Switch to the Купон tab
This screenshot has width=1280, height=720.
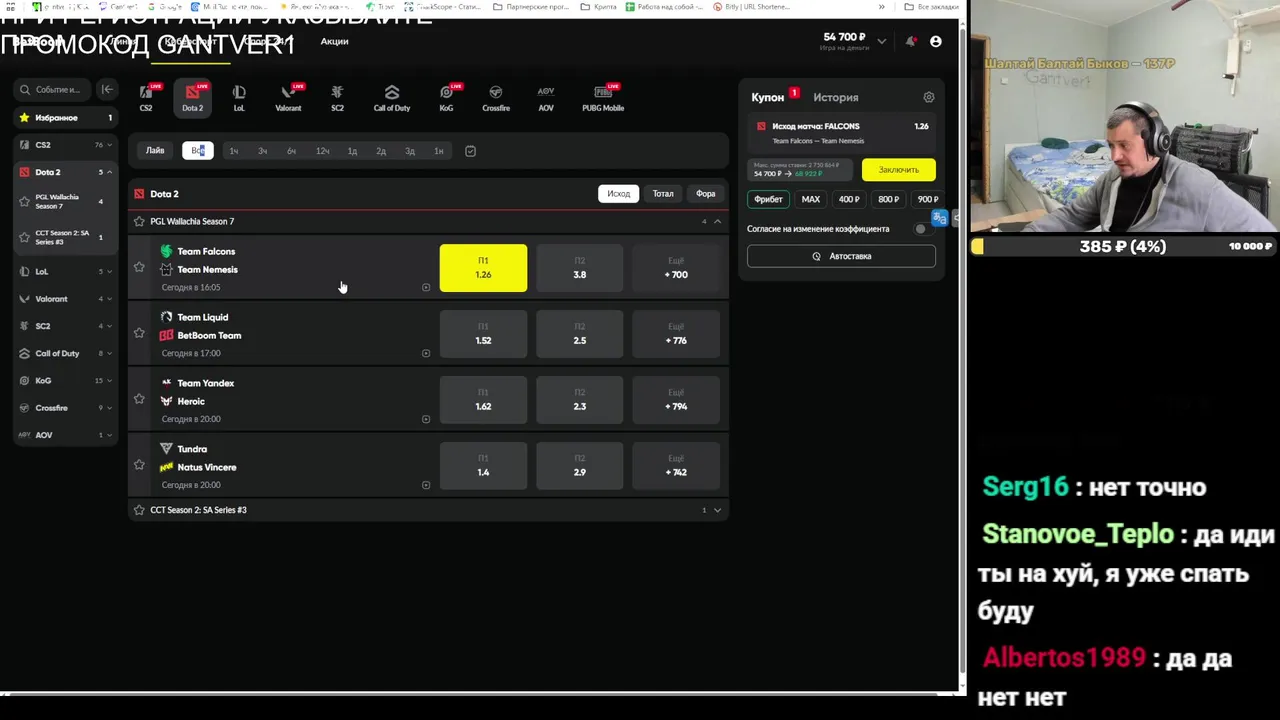pyautogui.click(x=768, y=97)
